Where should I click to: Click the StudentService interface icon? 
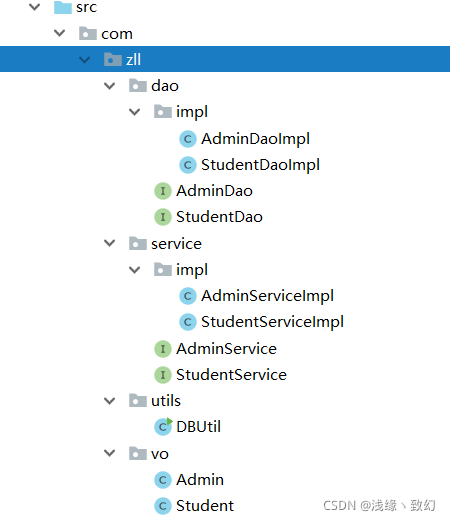click(x=163, y=375)
